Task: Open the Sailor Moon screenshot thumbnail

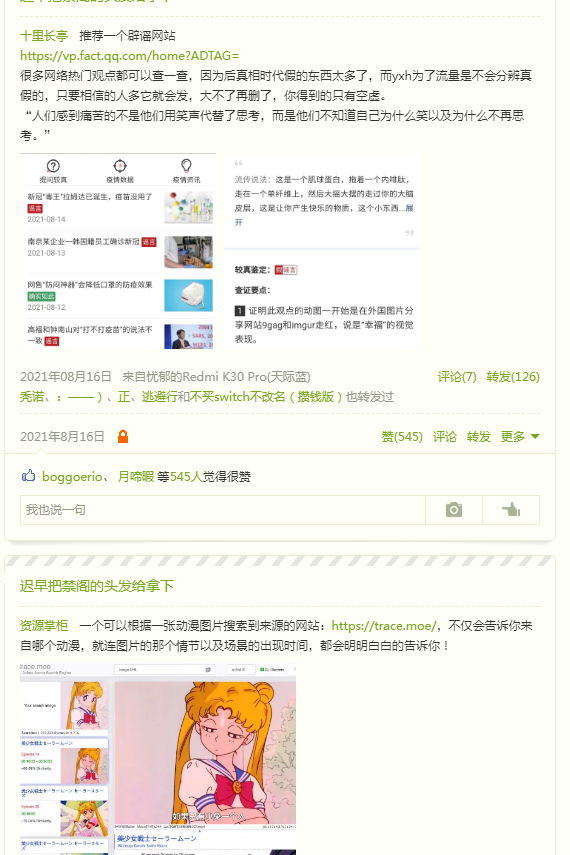Action: (158, 759)
